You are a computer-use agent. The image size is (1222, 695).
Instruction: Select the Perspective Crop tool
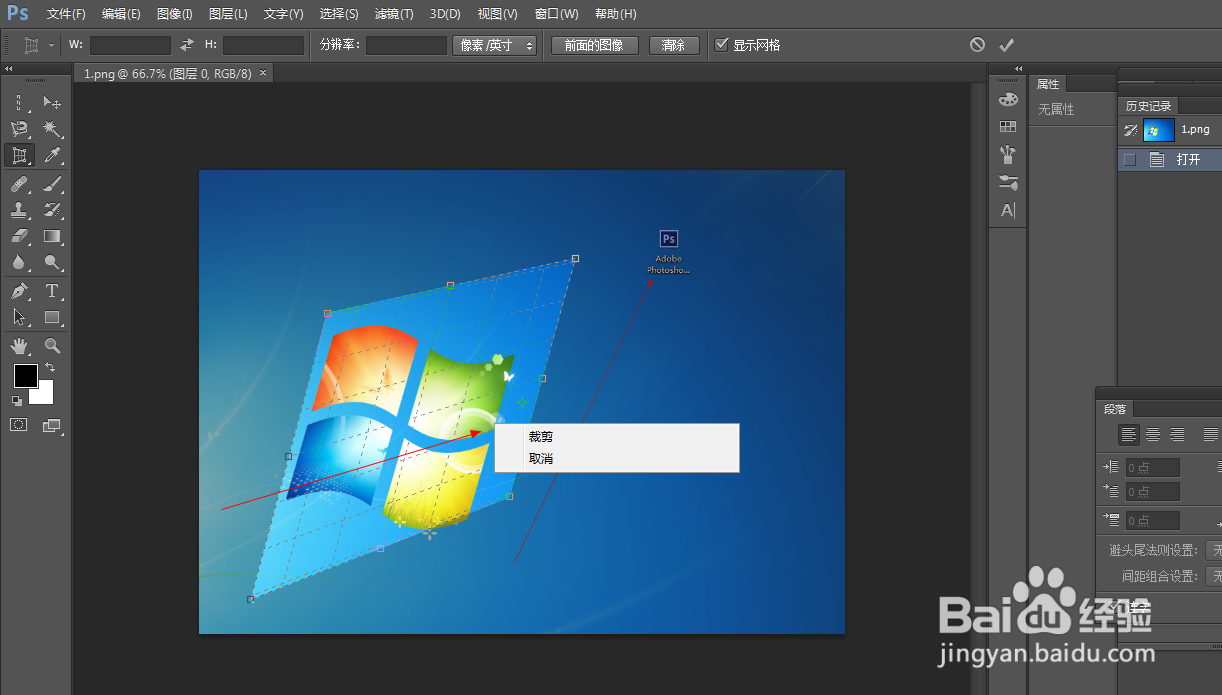pyautogui.click(x=19, y=156)
